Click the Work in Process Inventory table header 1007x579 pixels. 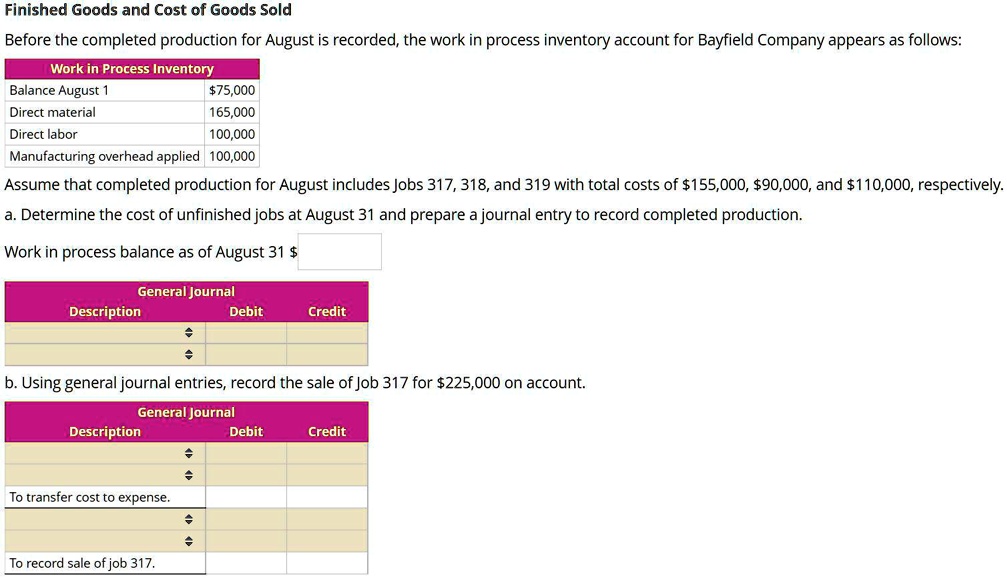point(131,68)
